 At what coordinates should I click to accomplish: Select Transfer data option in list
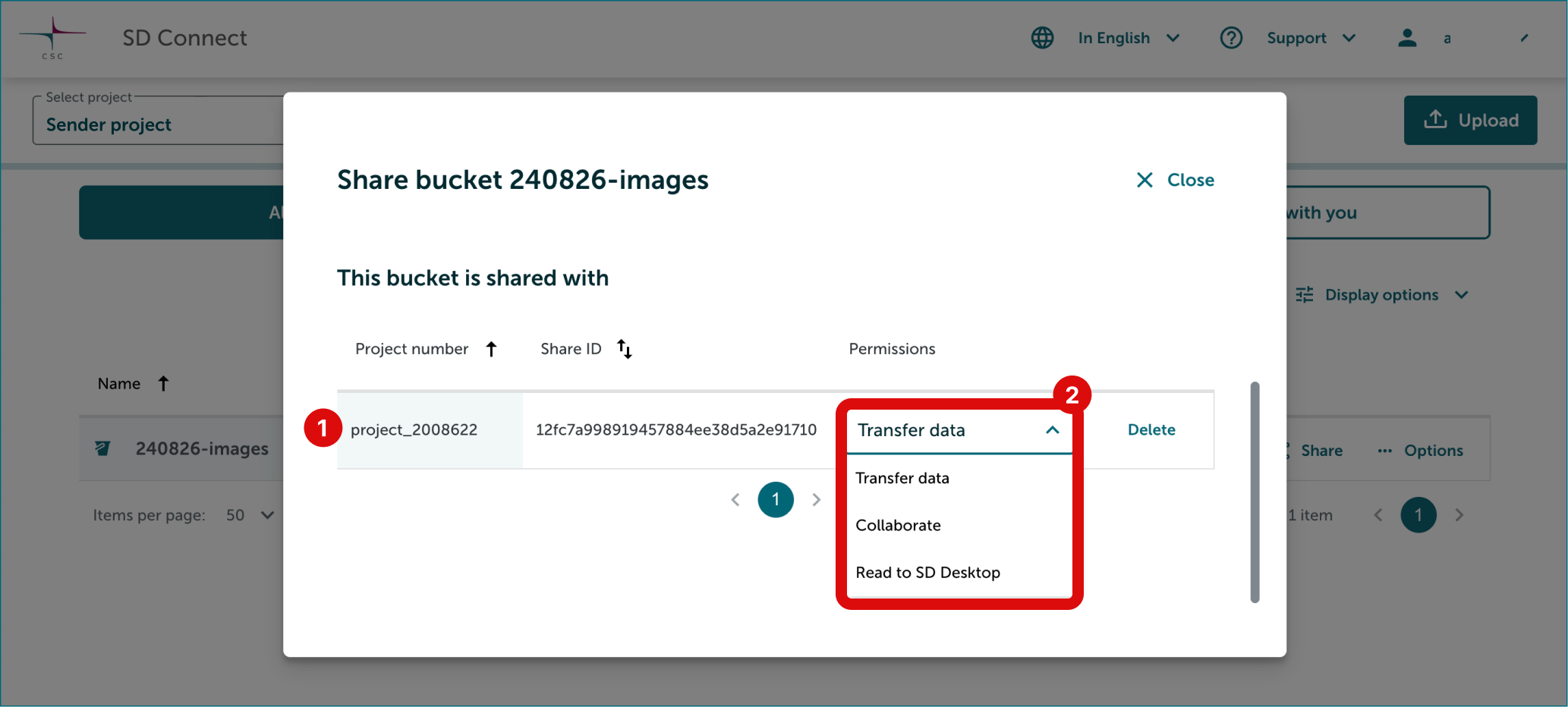(x=959, y=478)
